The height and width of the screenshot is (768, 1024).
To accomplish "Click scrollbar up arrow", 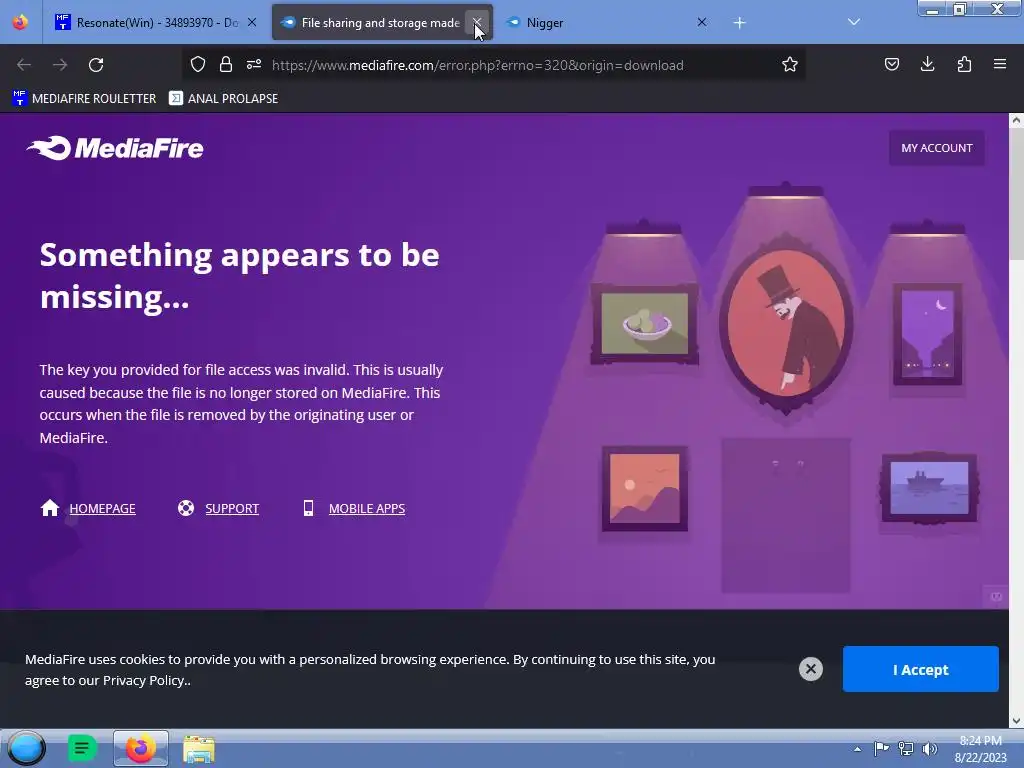I will point(1016,120).
